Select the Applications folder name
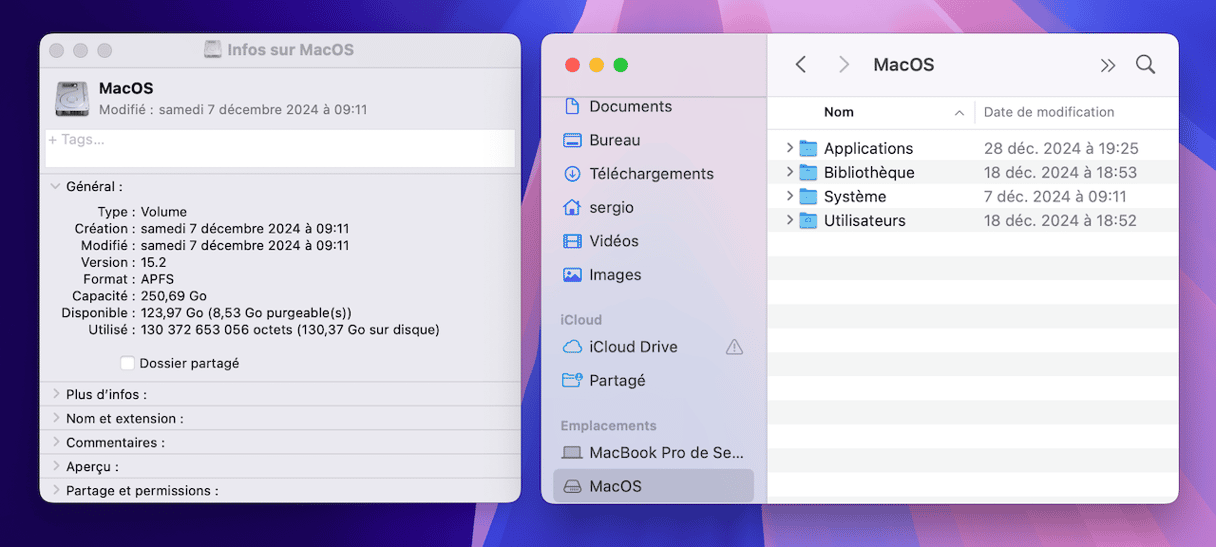 [868, 148]
